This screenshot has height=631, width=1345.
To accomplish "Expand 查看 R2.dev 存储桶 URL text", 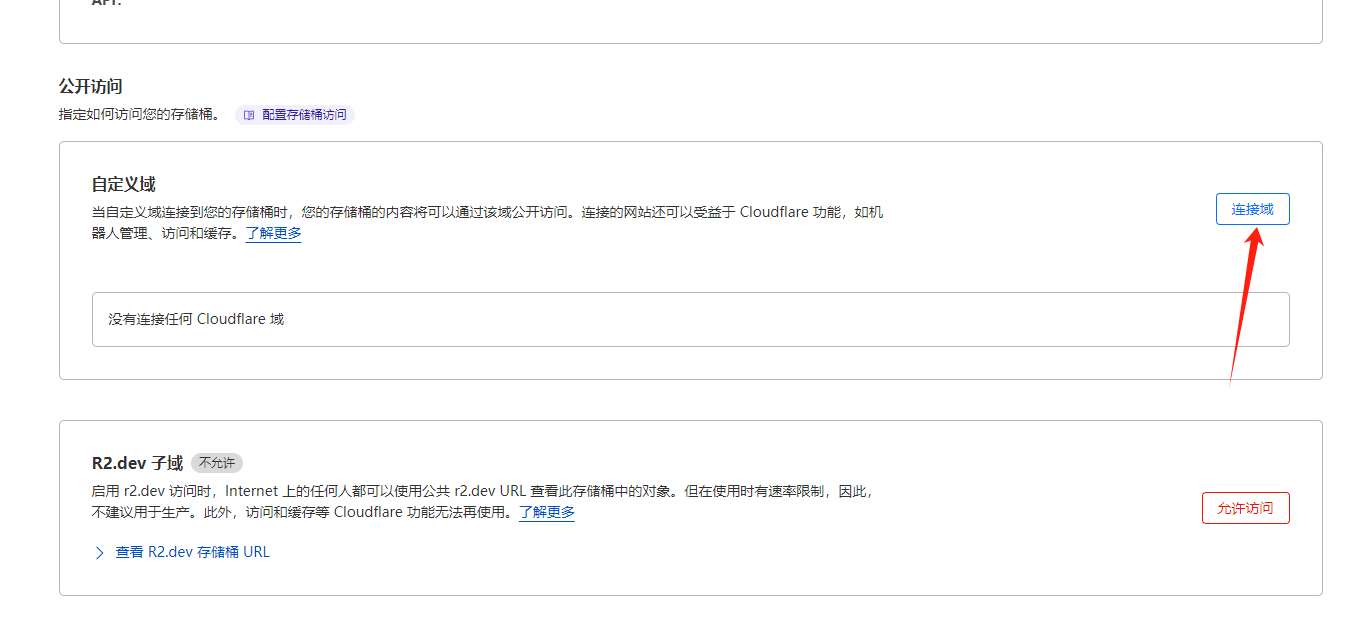I will tap(192, 552).
